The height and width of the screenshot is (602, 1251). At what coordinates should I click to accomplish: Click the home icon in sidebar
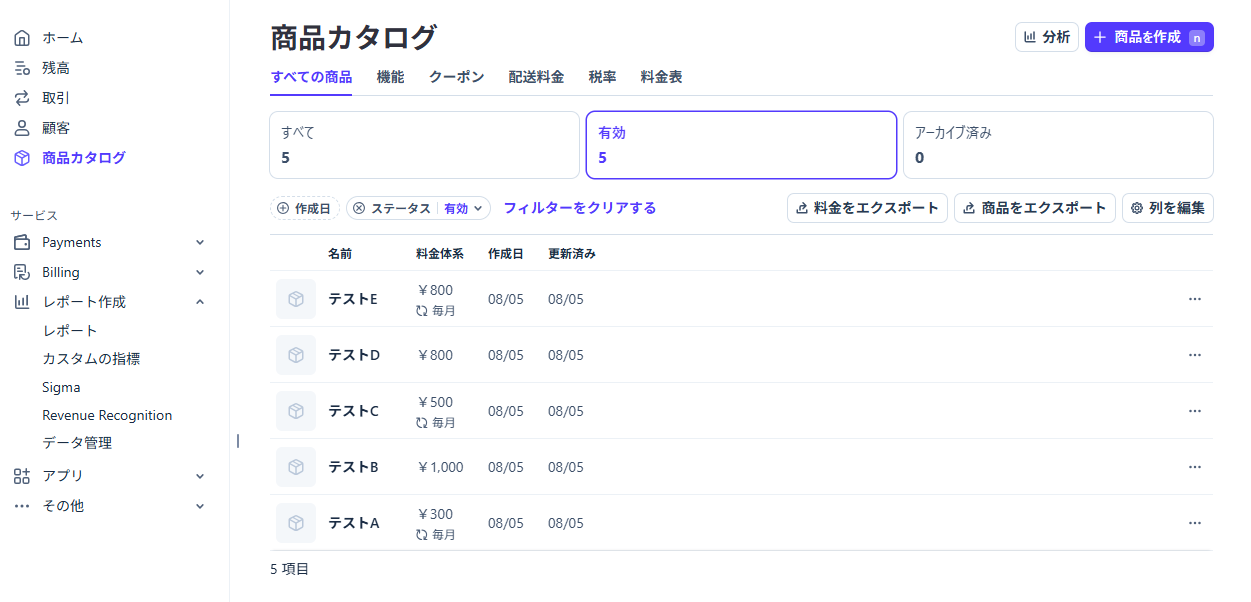click(x=21, y=38)
